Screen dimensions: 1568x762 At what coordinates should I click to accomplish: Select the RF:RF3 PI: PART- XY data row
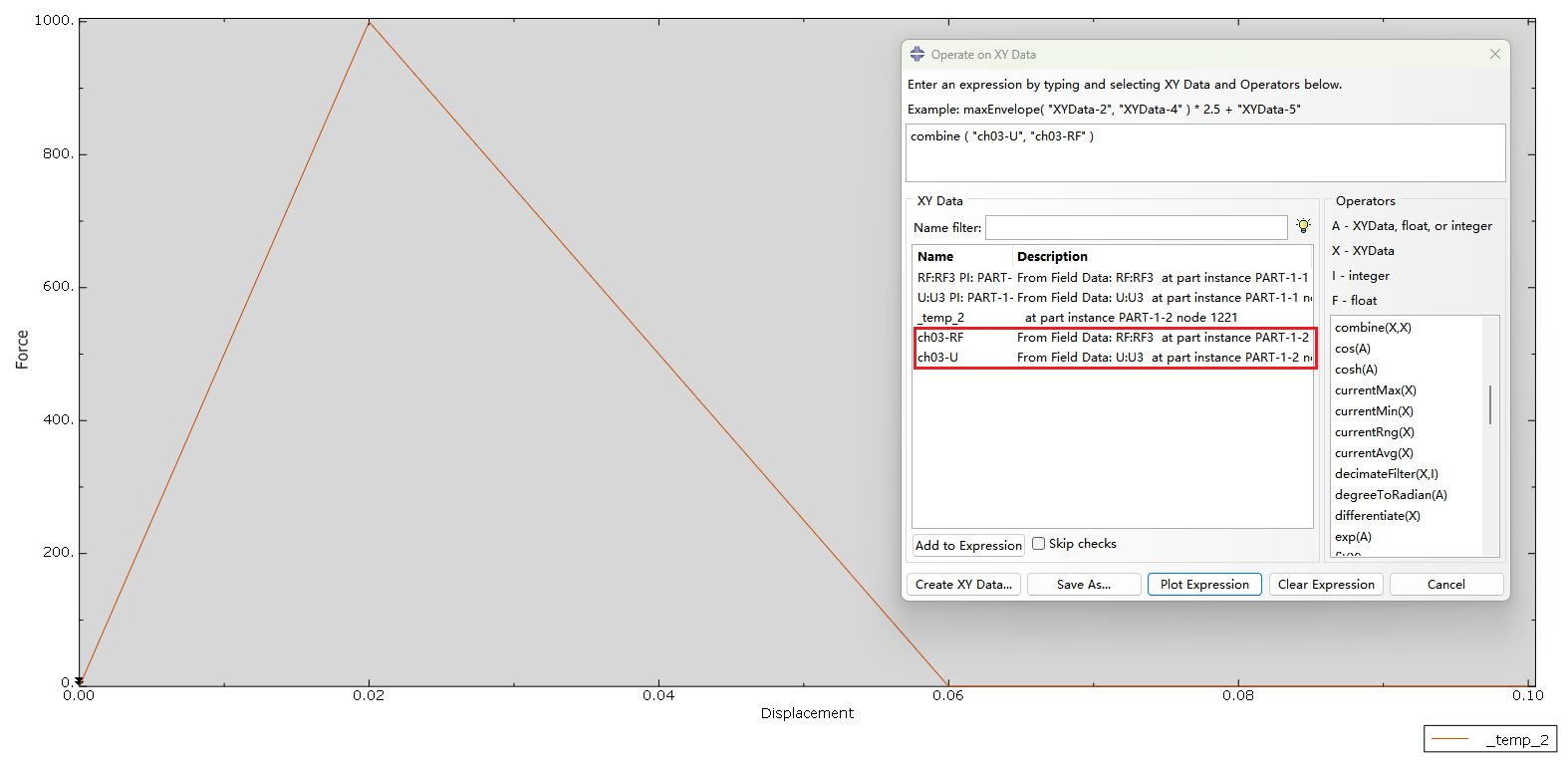pos(1113,278)
